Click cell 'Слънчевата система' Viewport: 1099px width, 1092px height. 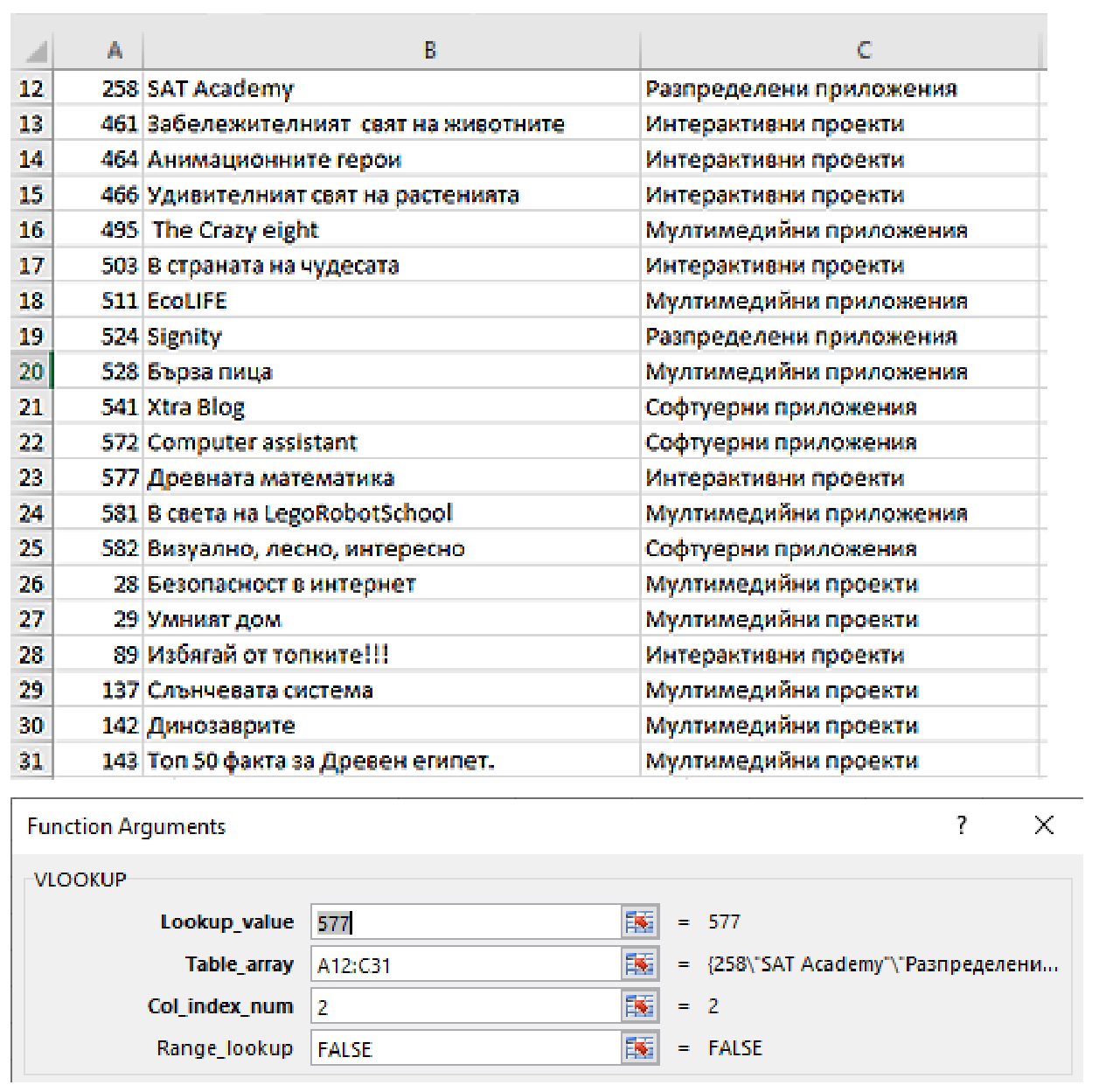(392, 690)
